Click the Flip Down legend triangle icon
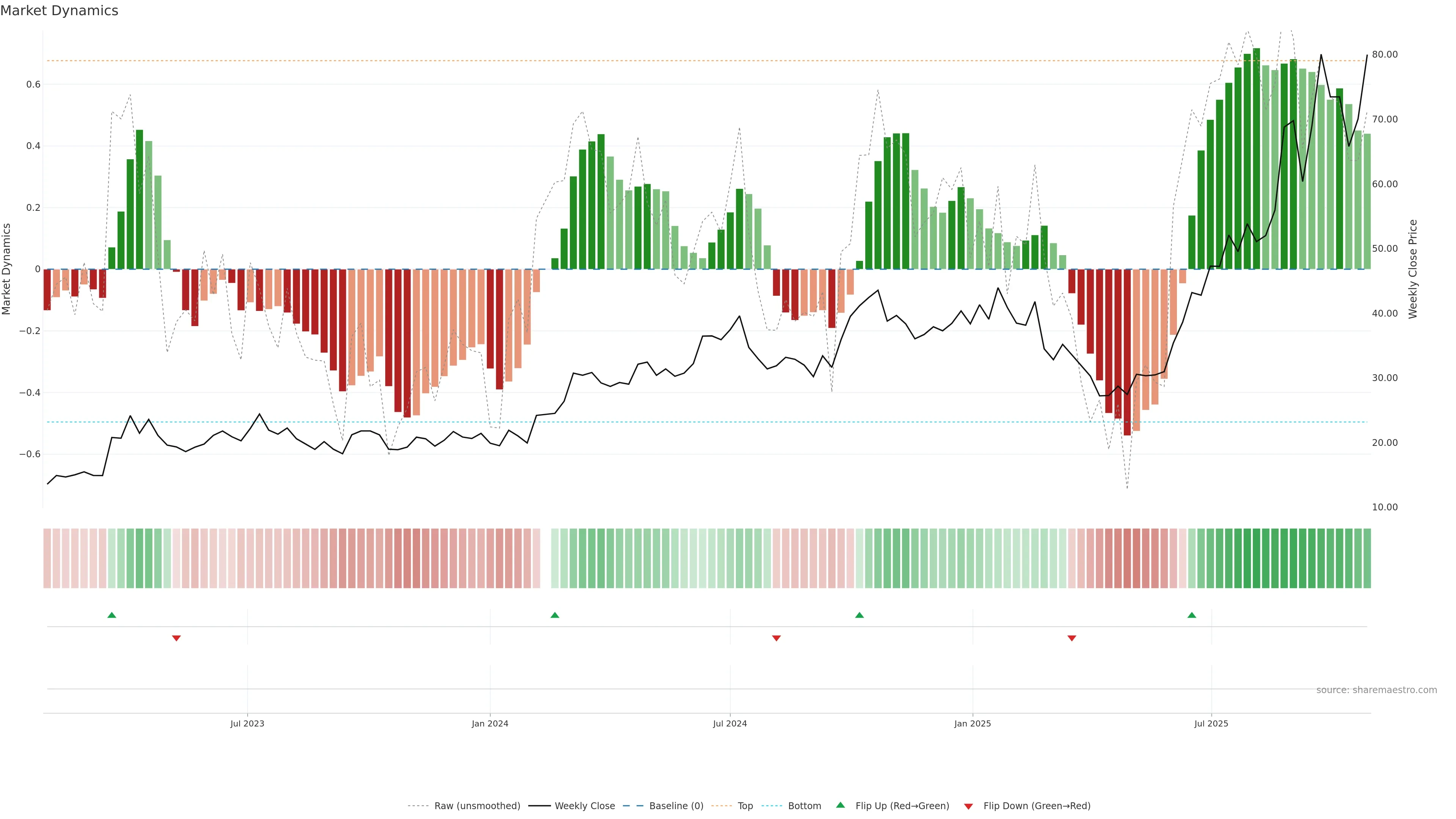 pos(968,806)
